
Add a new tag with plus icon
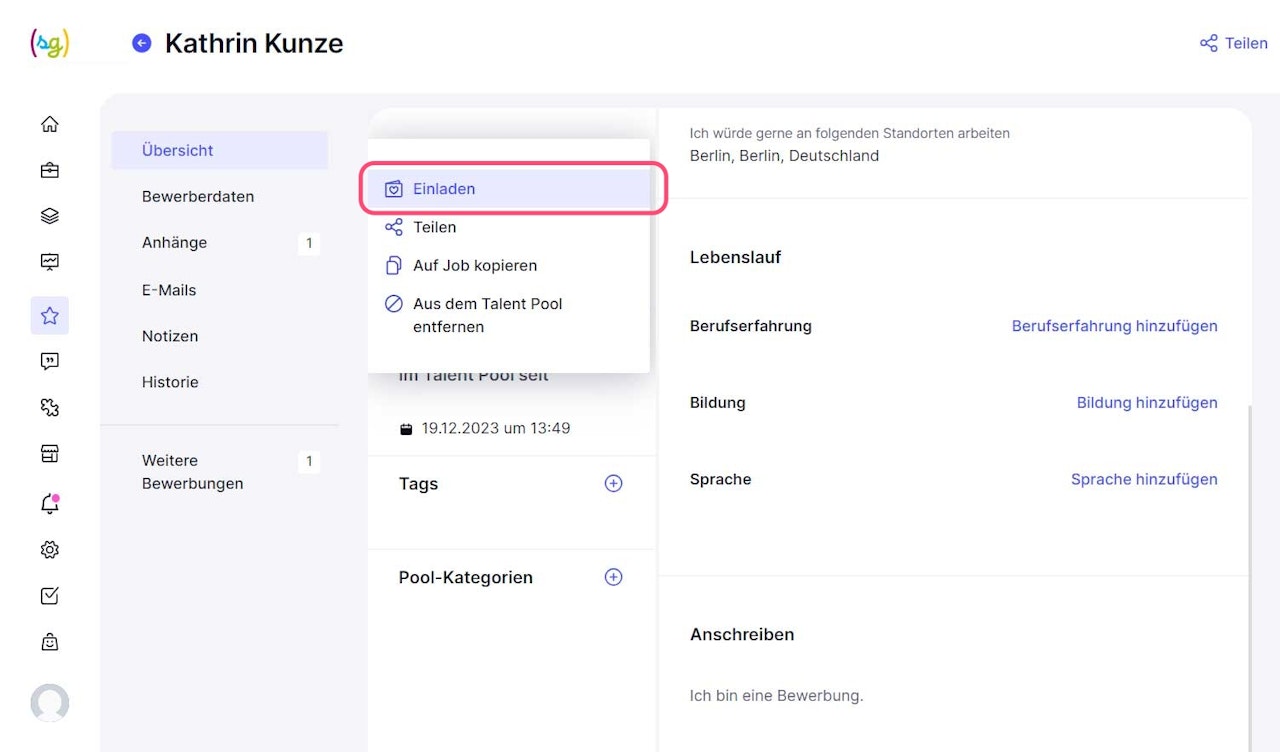614,484
